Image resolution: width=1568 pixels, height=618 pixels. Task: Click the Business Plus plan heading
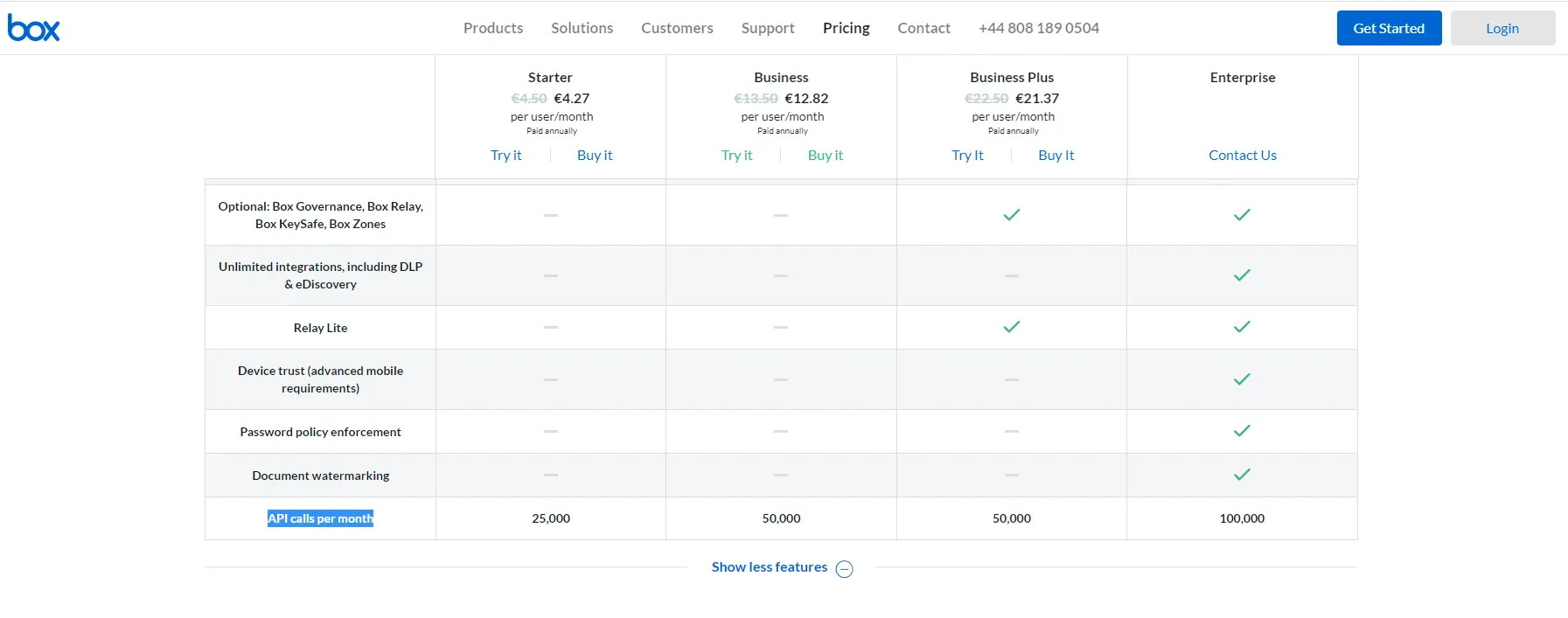(1012, 77)
